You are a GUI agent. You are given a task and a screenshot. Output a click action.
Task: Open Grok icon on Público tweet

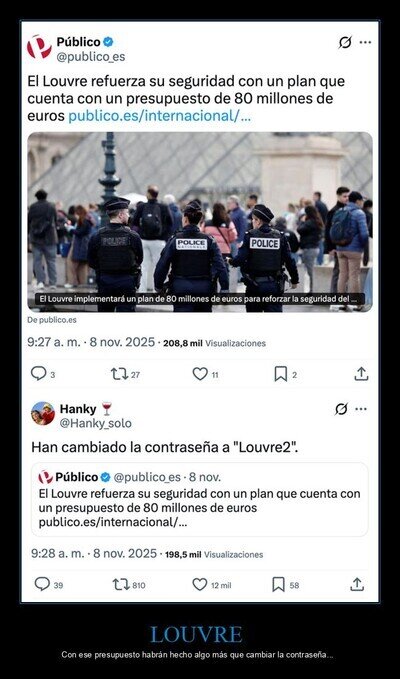(x=345, y=42)
